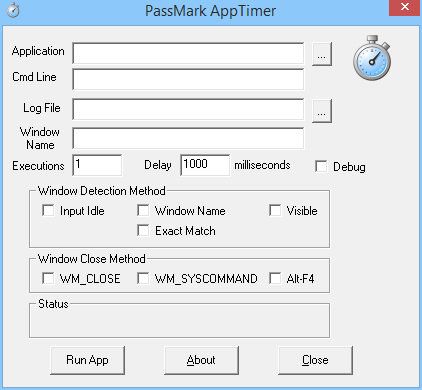The height and width of the screenshot is (390, 422).
Task: Focus the Application path field
Action: pos(188,53)
